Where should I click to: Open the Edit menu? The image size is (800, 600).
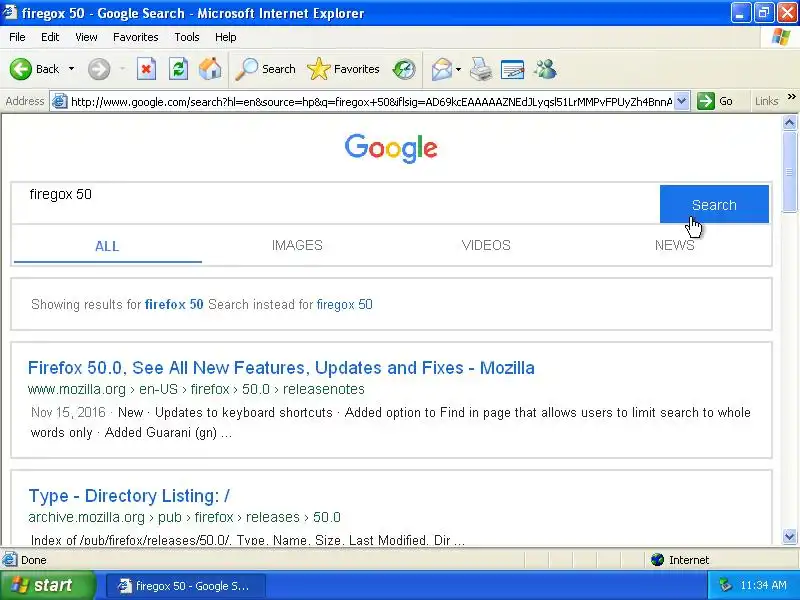50,37
